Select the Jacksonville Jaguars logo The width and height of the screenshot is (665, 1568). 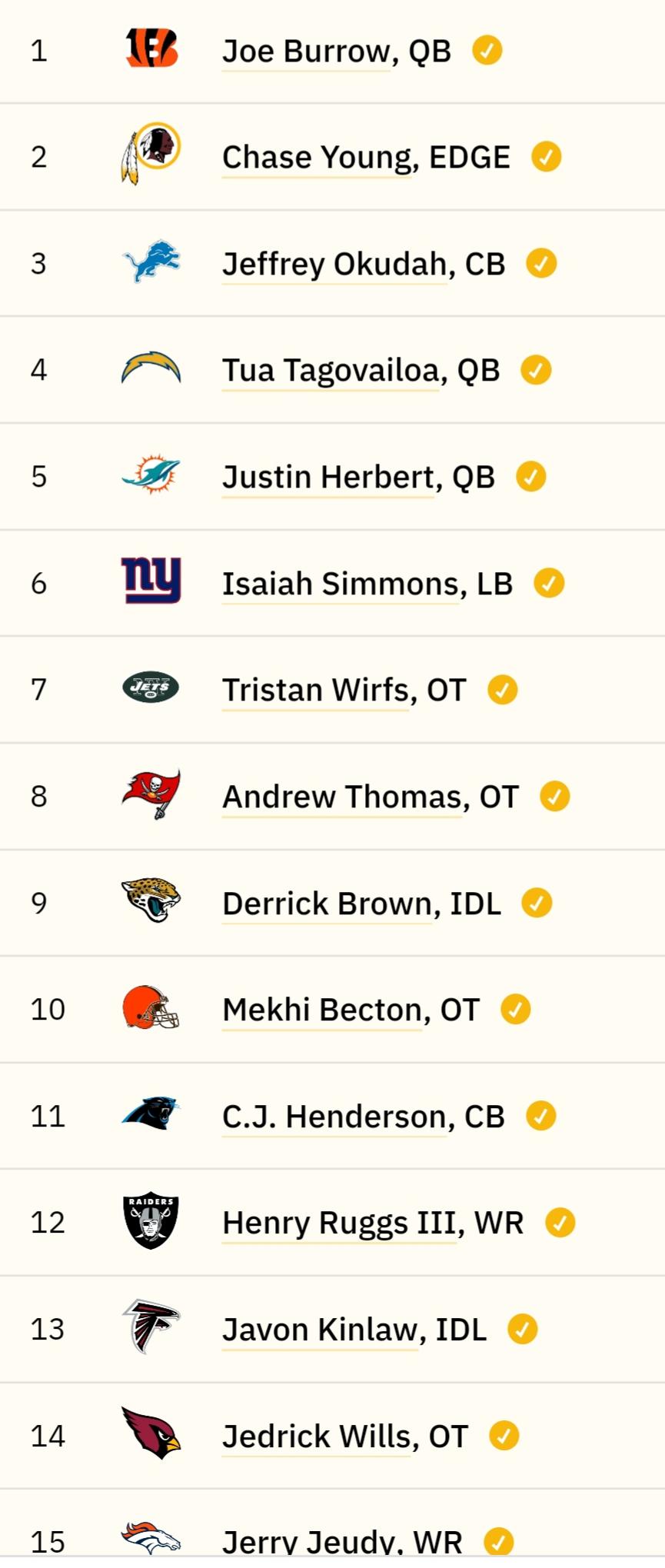click(151, 901)
